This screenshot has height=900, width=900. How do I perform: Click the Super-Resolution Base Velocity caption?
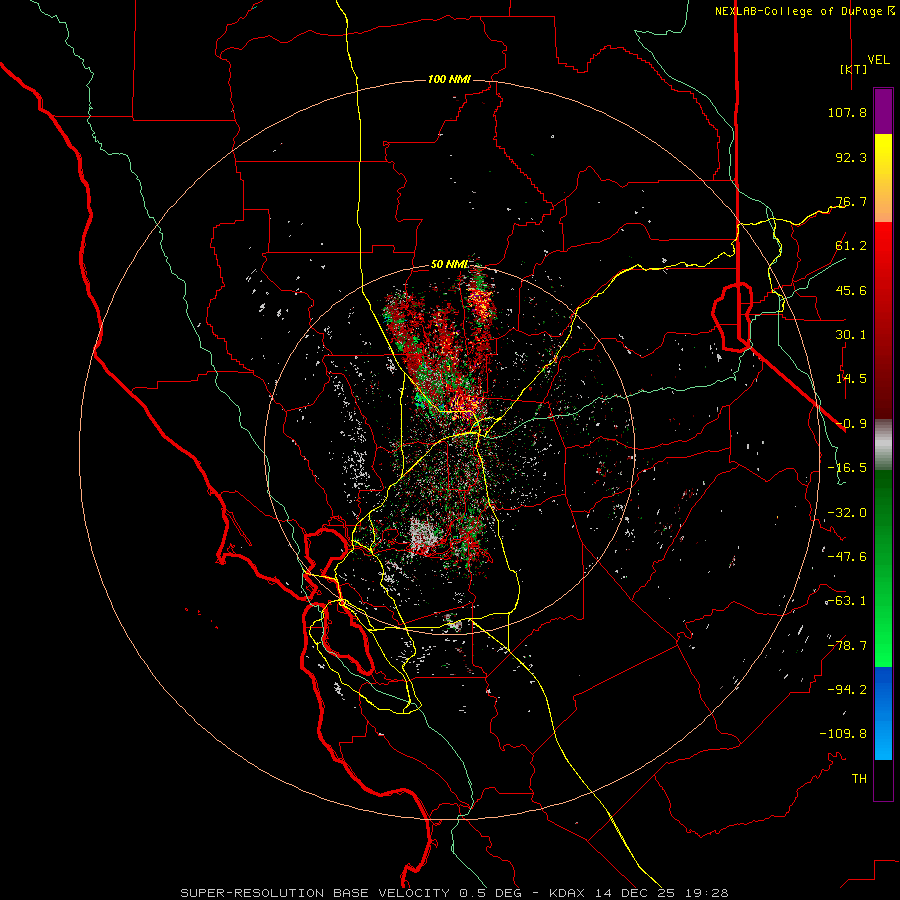click(x=454, y=893)
